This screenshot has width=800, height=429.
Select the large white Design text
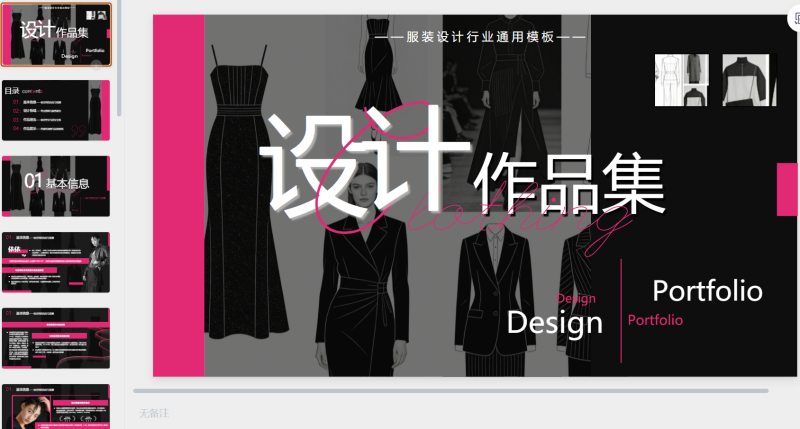[x=555, y=323]
